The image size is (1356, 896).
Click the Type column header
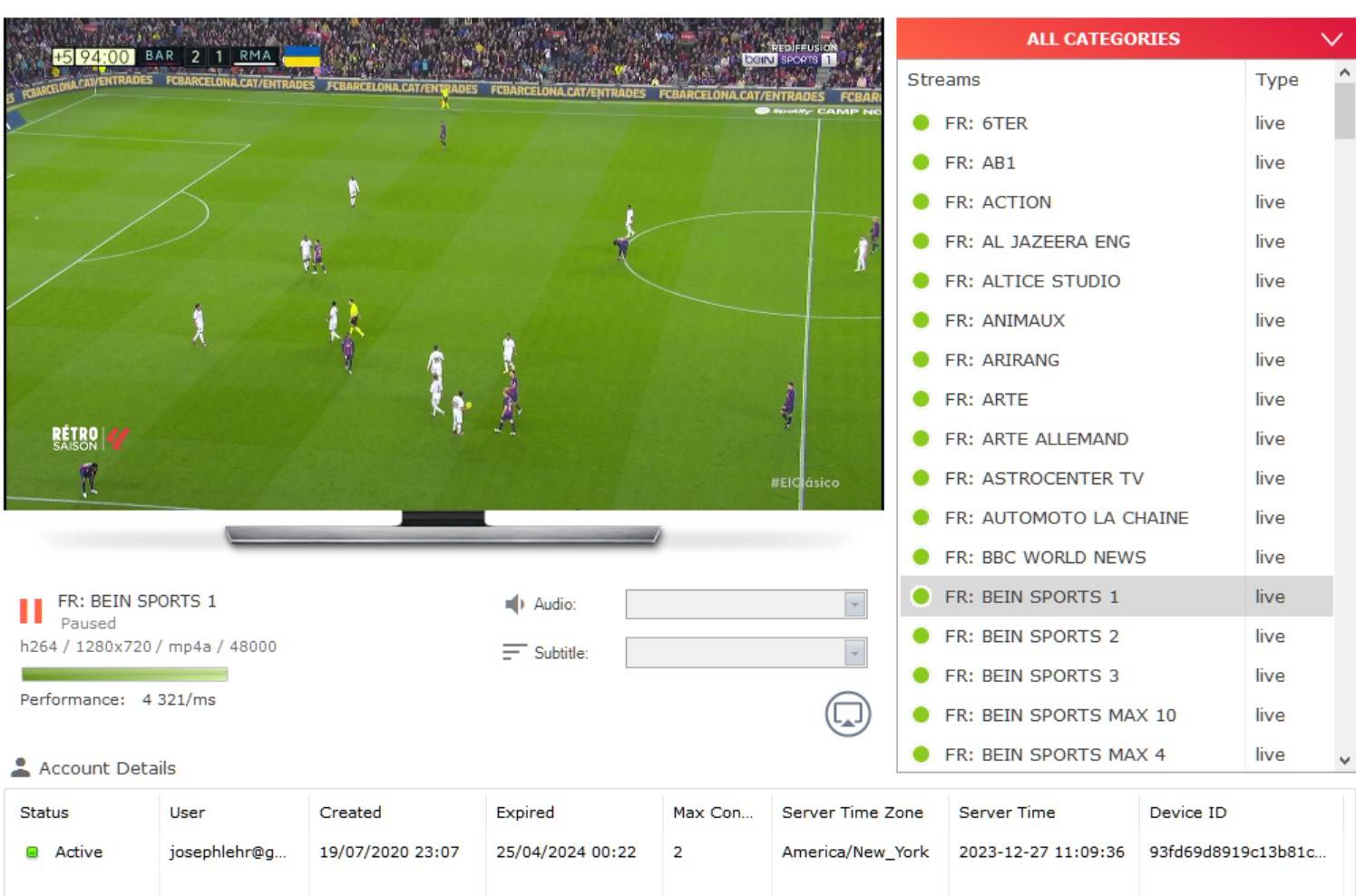coord(1275,80)
